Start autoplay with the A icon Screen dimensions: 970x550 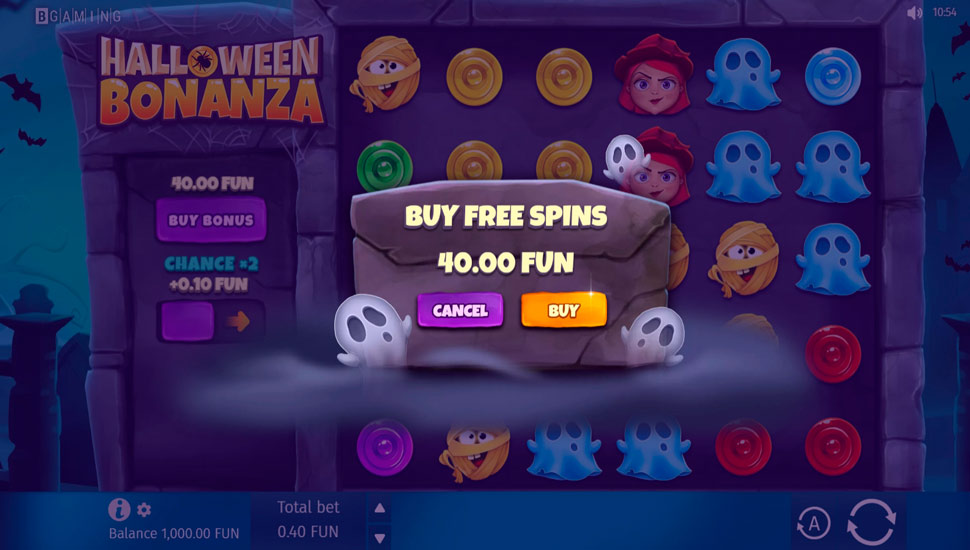(x=813, y=523)
